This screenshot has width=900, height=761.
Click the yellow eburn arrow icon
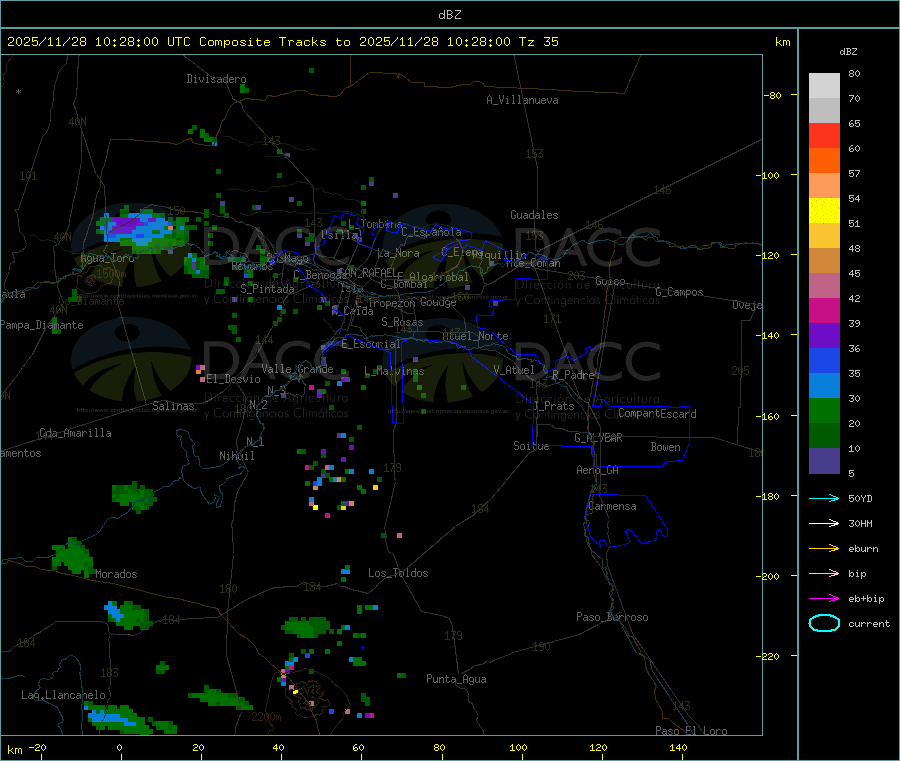824,548
